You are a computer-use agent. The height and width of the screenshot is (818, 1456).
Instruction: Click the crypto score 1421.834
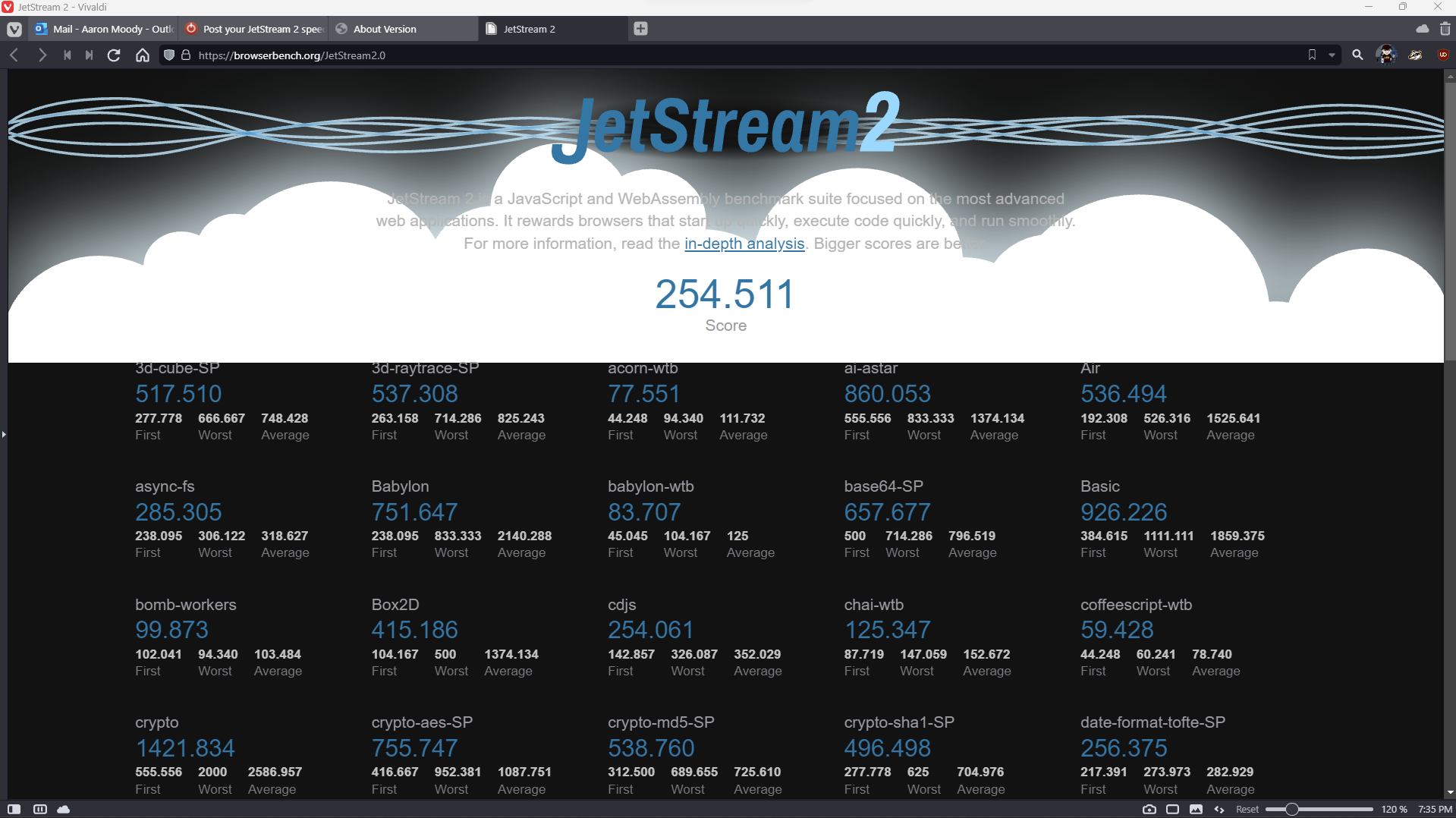(185, 748)
